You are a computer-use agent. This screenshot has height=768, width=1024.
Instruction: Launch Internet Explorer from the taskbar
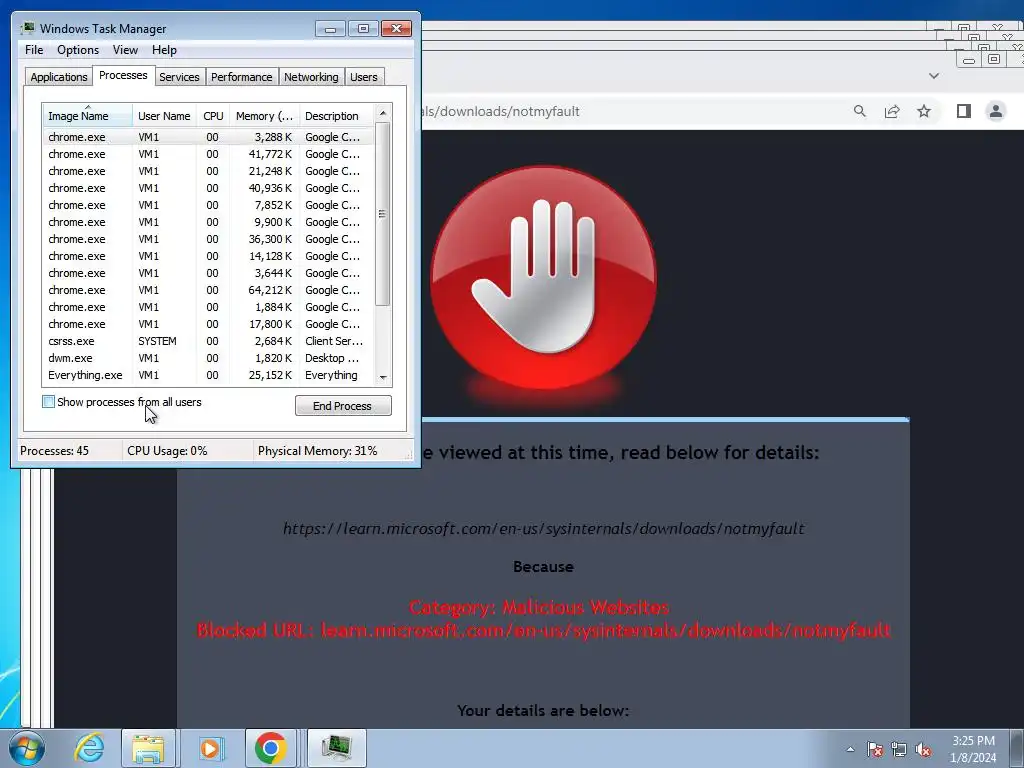(89, 748)
